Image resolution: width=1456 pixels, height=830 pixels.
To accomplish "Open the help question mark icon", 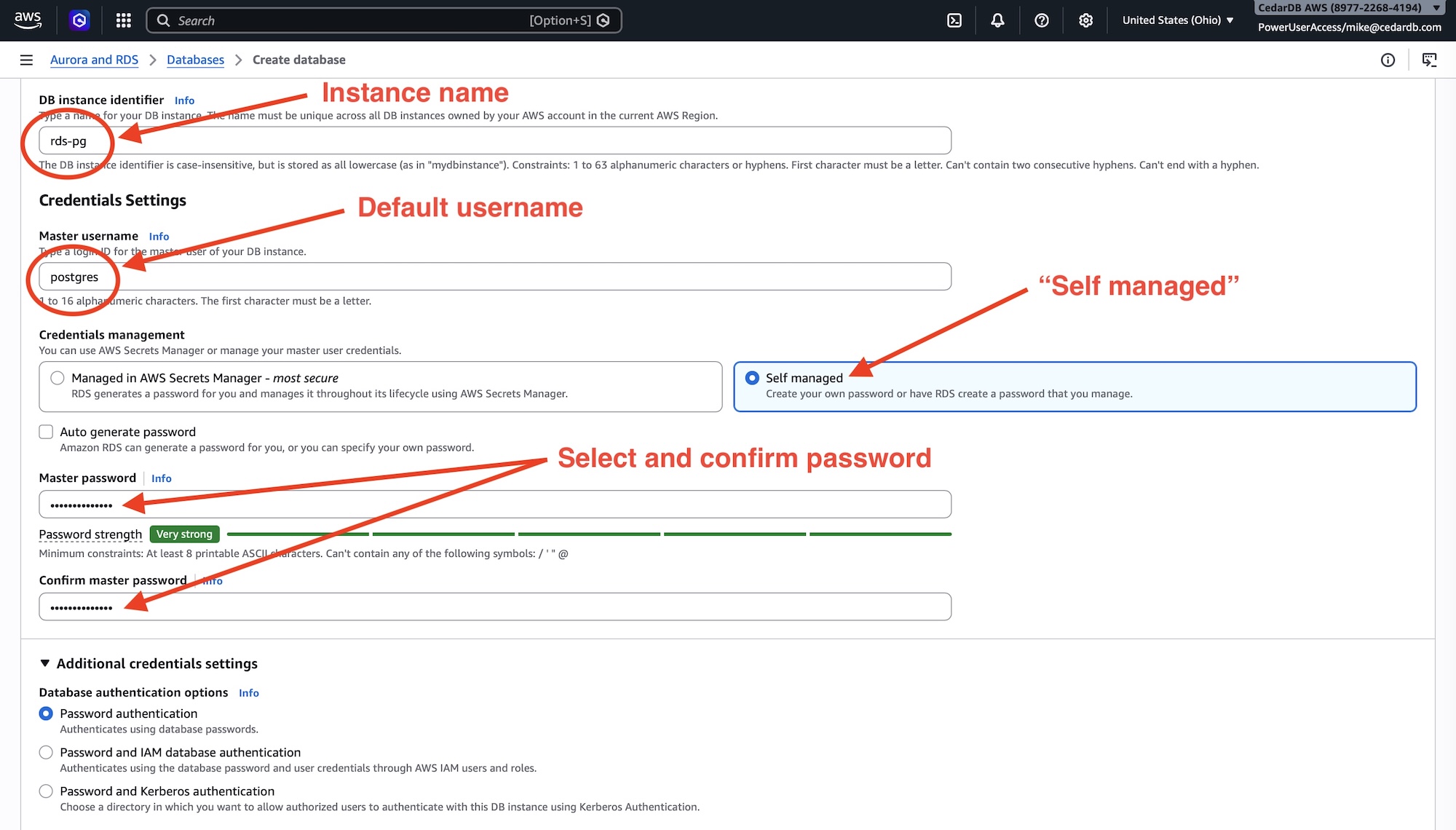I will tap(1042, 20).
